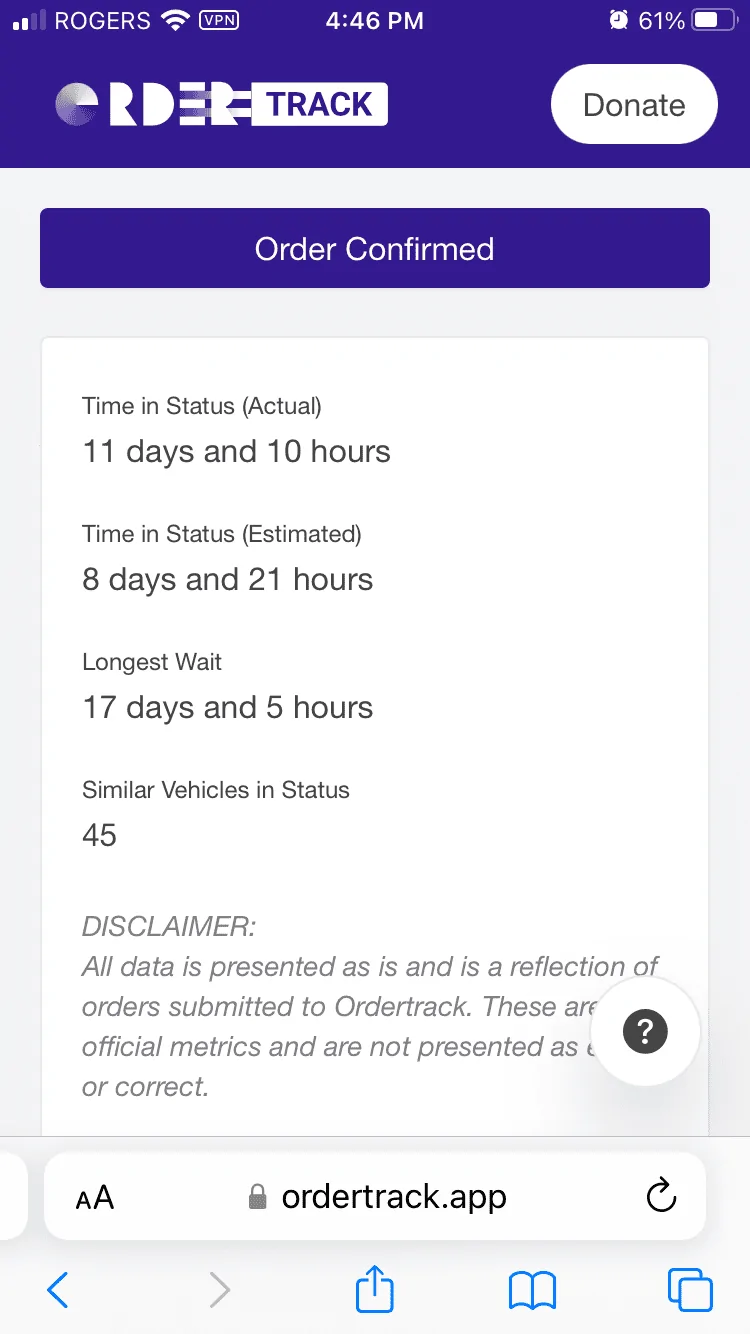
Task: Tap the Time in Status (Estimated) value
Action: pos(227,579)
